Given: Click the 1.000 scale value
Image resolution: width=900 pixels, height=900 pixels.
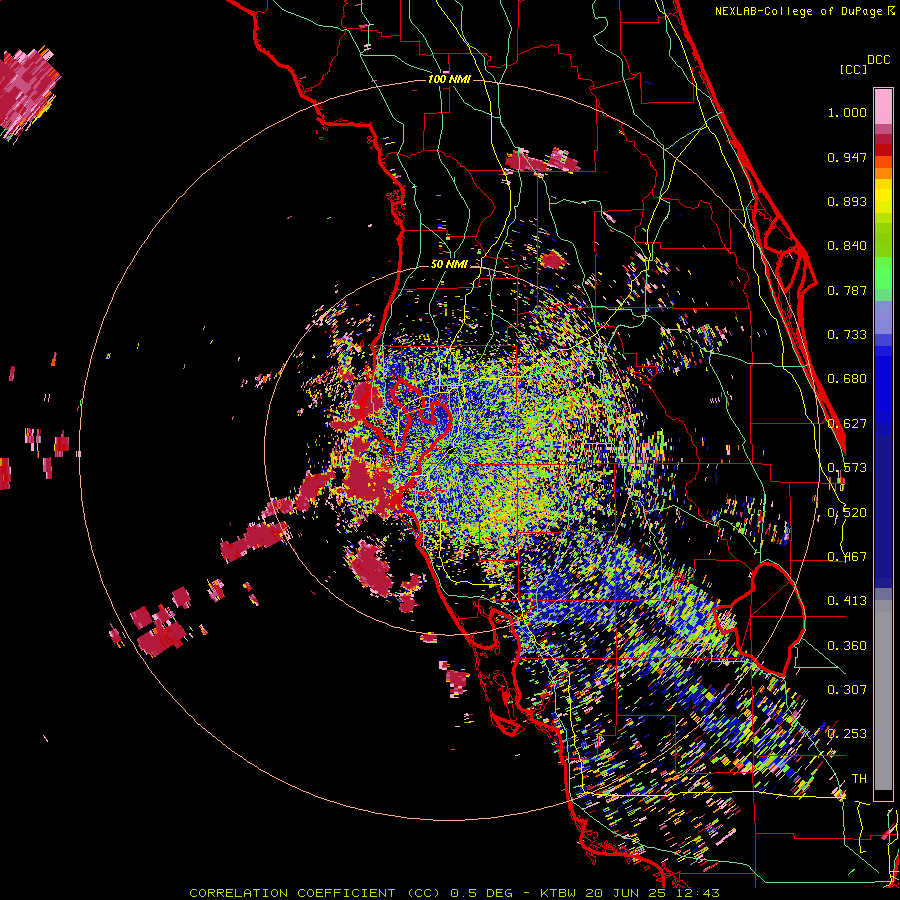Looking at the screenshot, I should pyautogui.click(x=847, y=112).
